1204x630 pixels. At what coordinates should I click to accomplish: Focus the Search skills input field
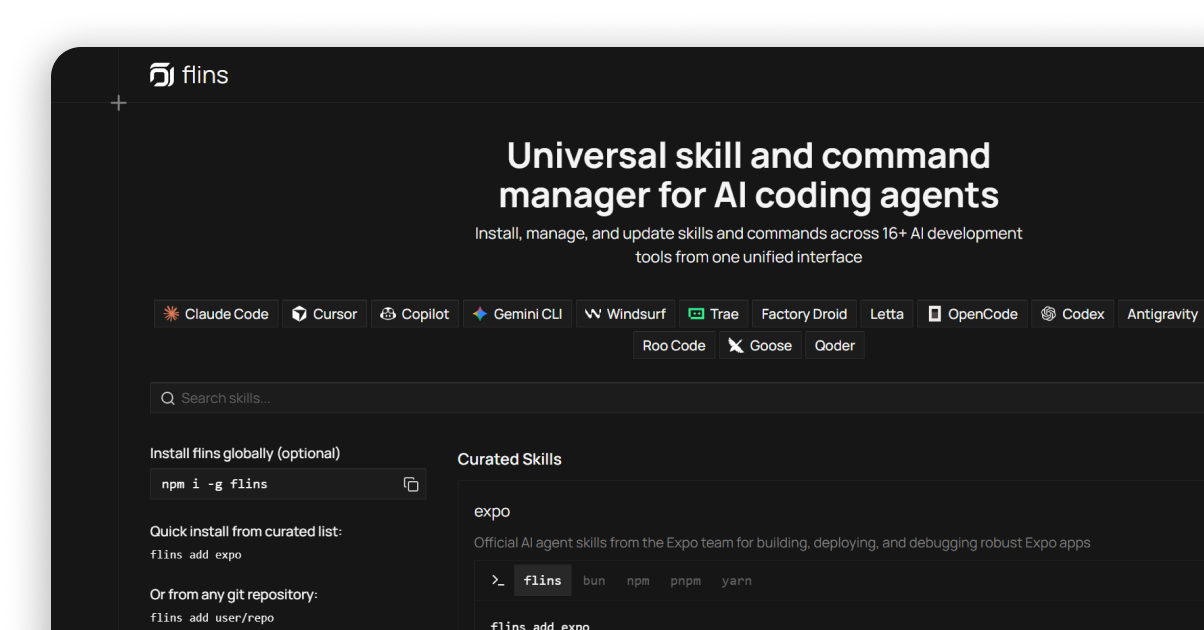click(677, 398)
